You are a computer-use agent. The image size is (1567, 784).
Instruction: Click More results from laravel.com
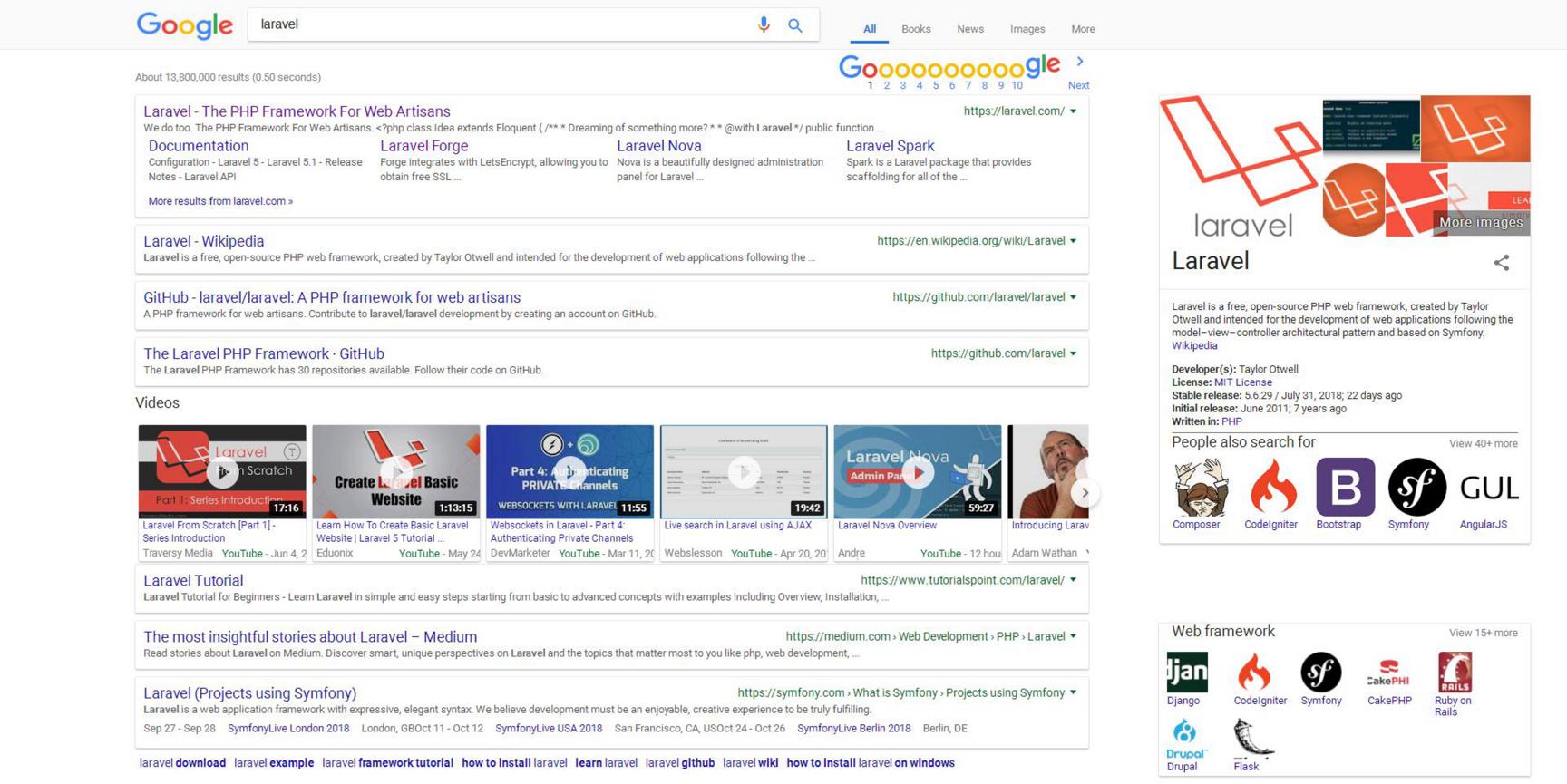pyautogui.click(x=220, y=201)
